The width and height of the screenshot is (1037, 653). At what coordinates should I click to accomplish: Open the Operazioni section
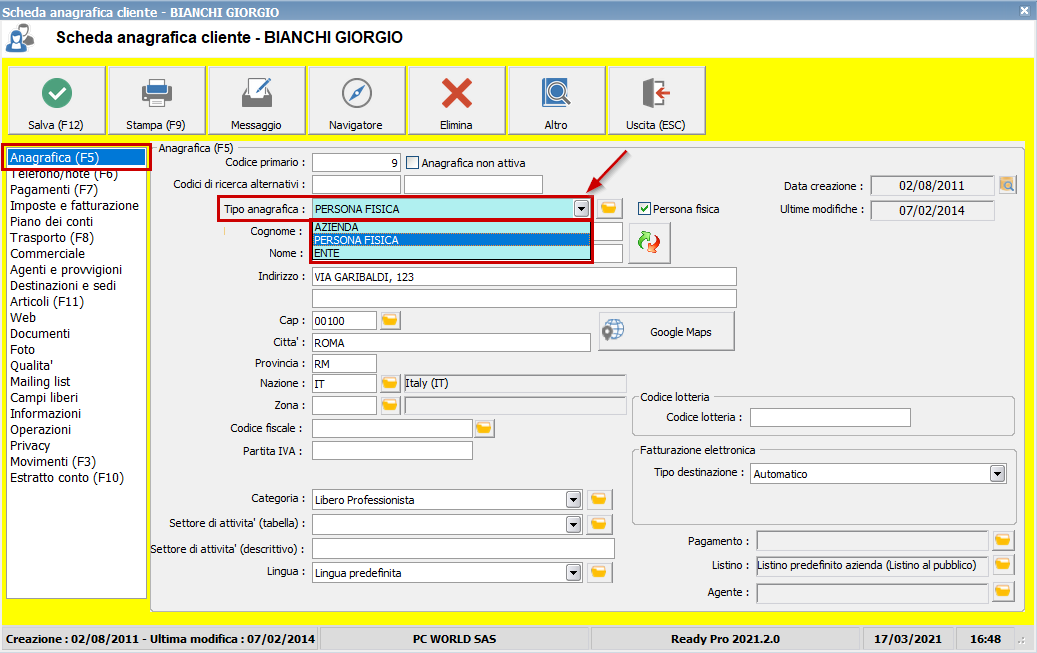coord(40,429)
